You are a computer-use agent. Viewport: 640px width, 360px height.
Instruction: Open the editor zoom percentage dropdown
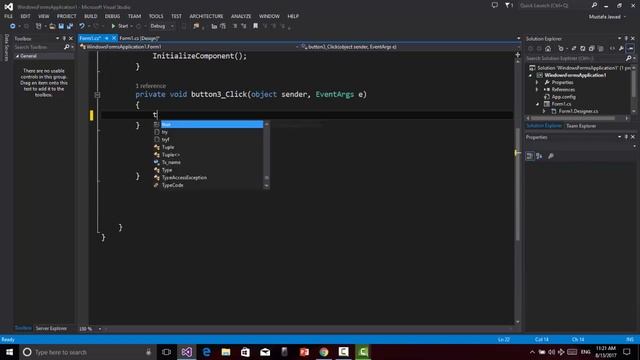coord(100,329)
